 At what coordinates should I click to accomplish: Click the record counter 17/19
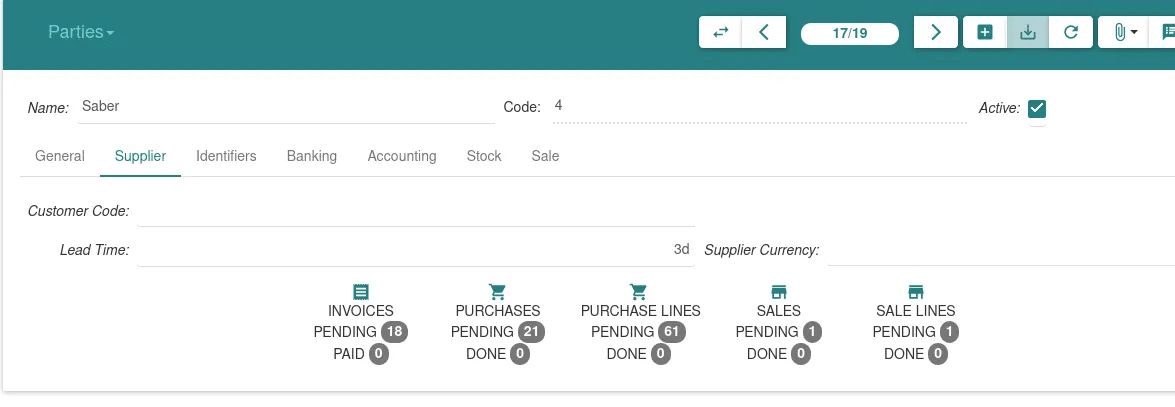850,34
